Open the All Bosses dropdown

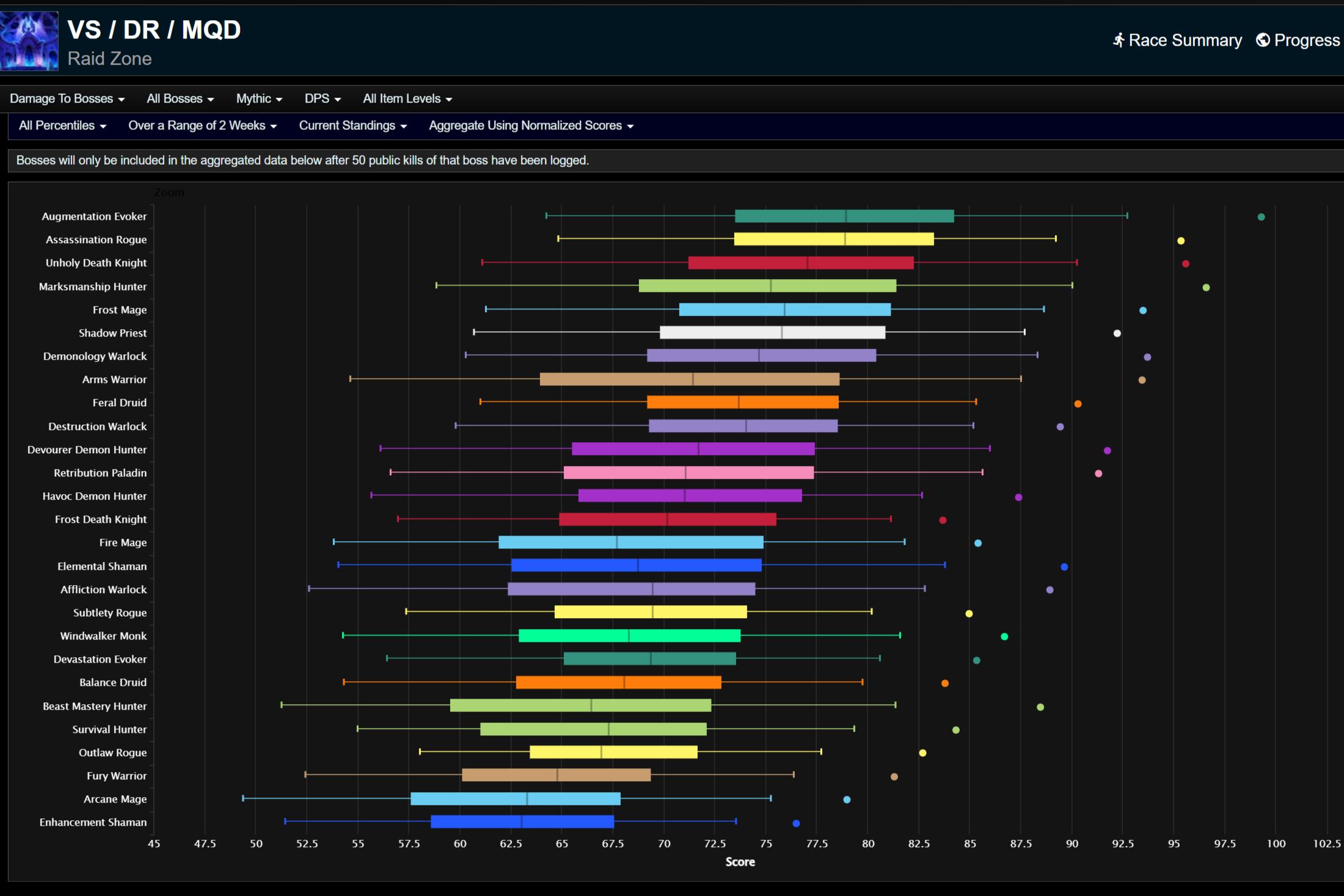180,99
